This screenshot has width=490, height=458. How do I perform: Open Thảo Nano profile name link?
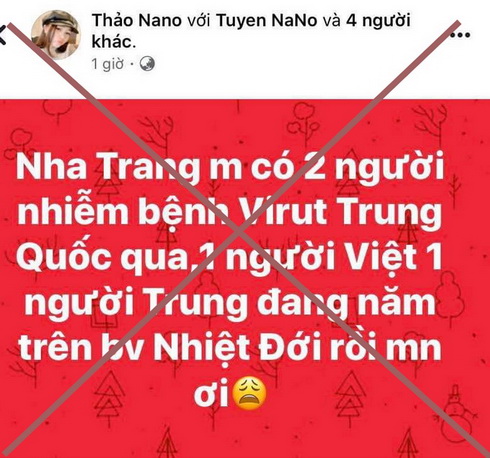136,21
